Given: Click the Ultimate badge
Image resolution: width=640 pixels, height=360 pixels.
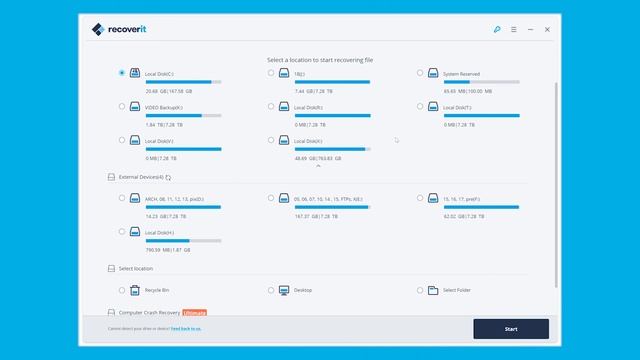Looking at the screenshot, I should (x=194, y=313).
